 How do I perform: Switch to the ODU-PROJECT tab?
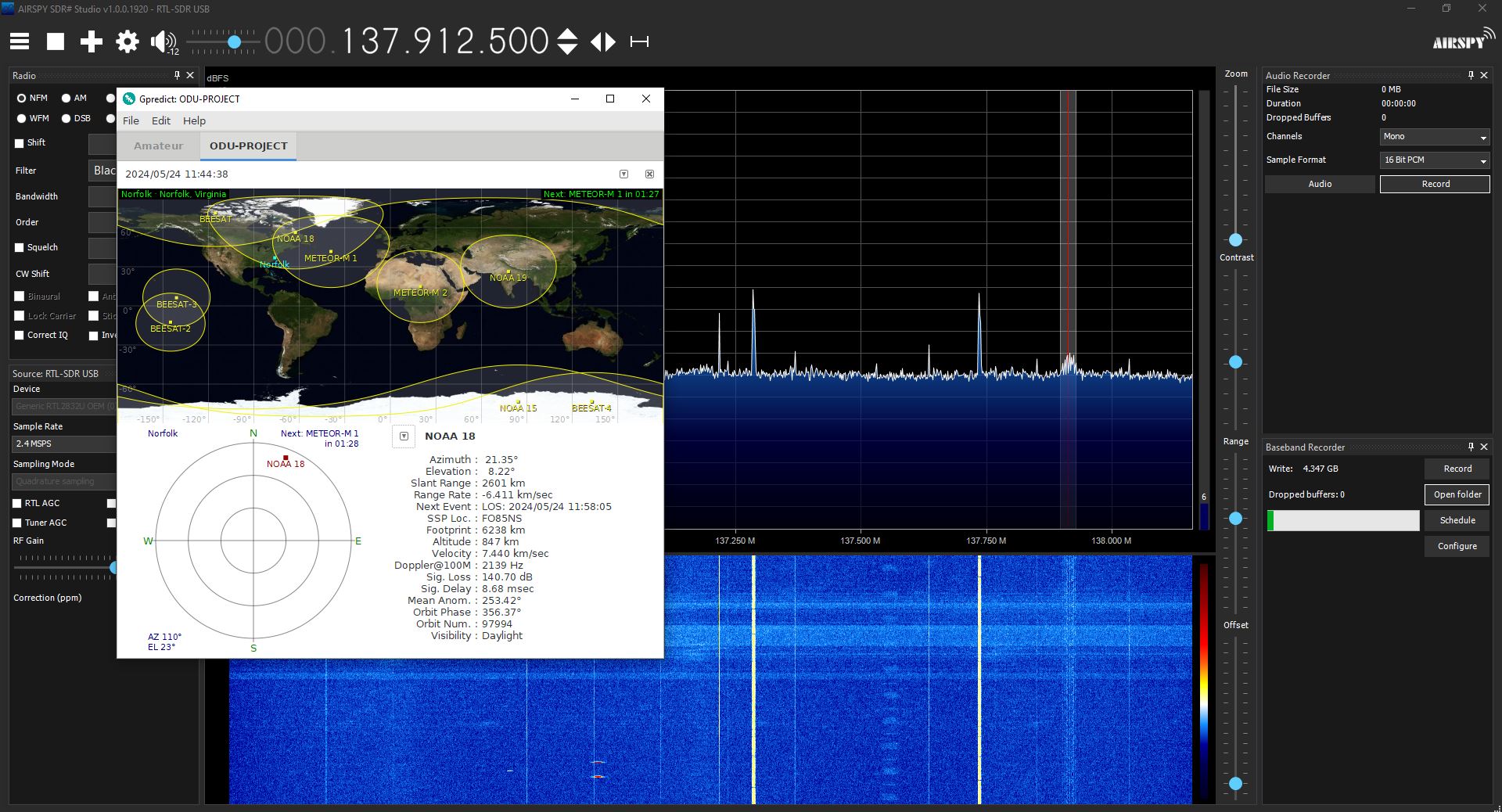(x=248, y=146)
